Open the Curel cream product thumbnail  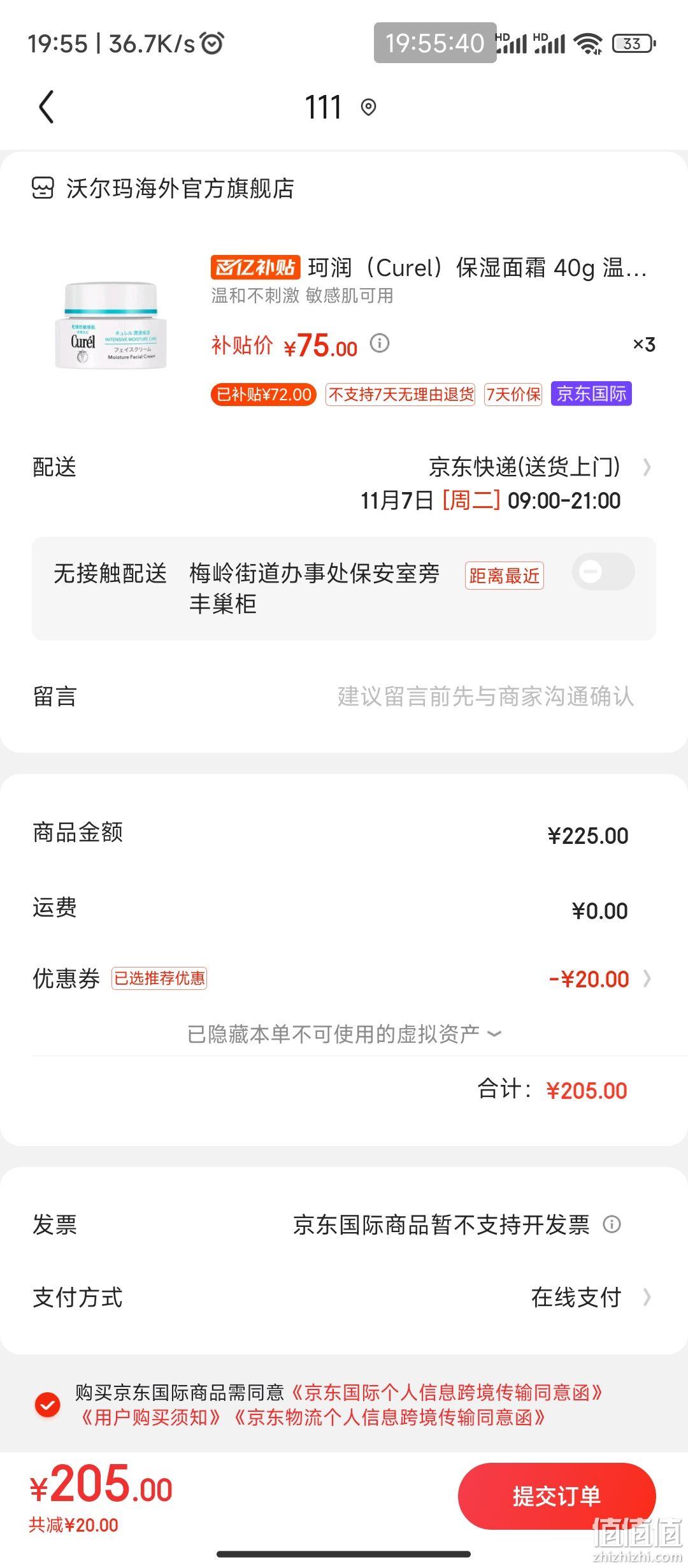[110, 326]
